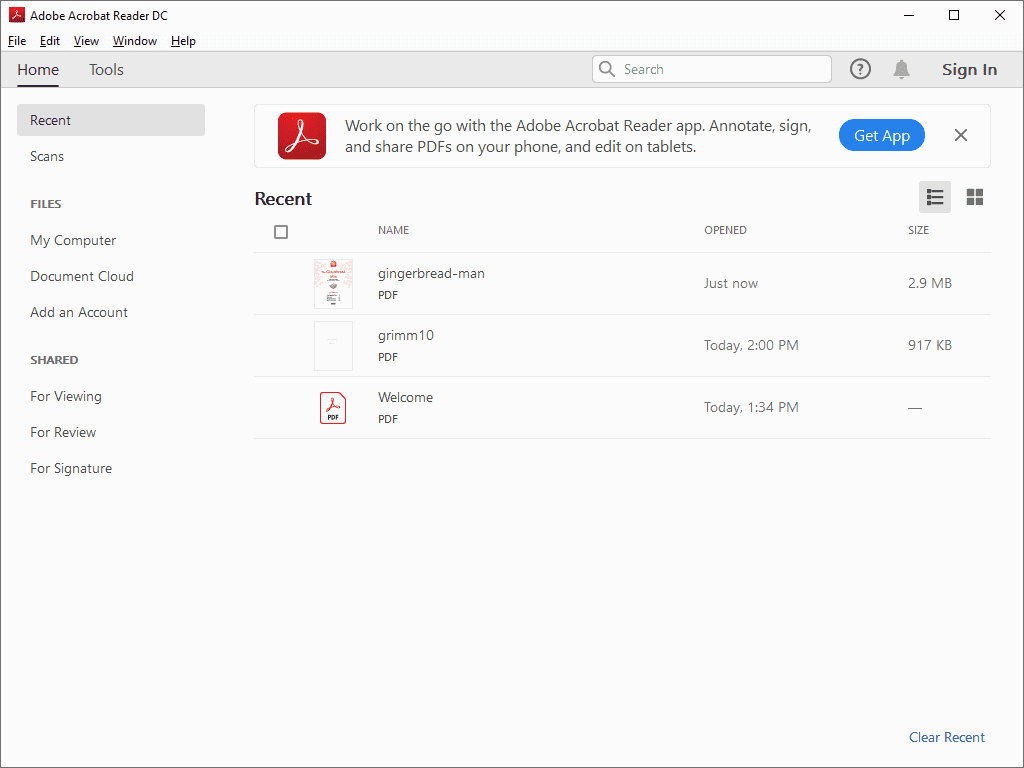Click the grimm10 thumbnail

point(333,345)
